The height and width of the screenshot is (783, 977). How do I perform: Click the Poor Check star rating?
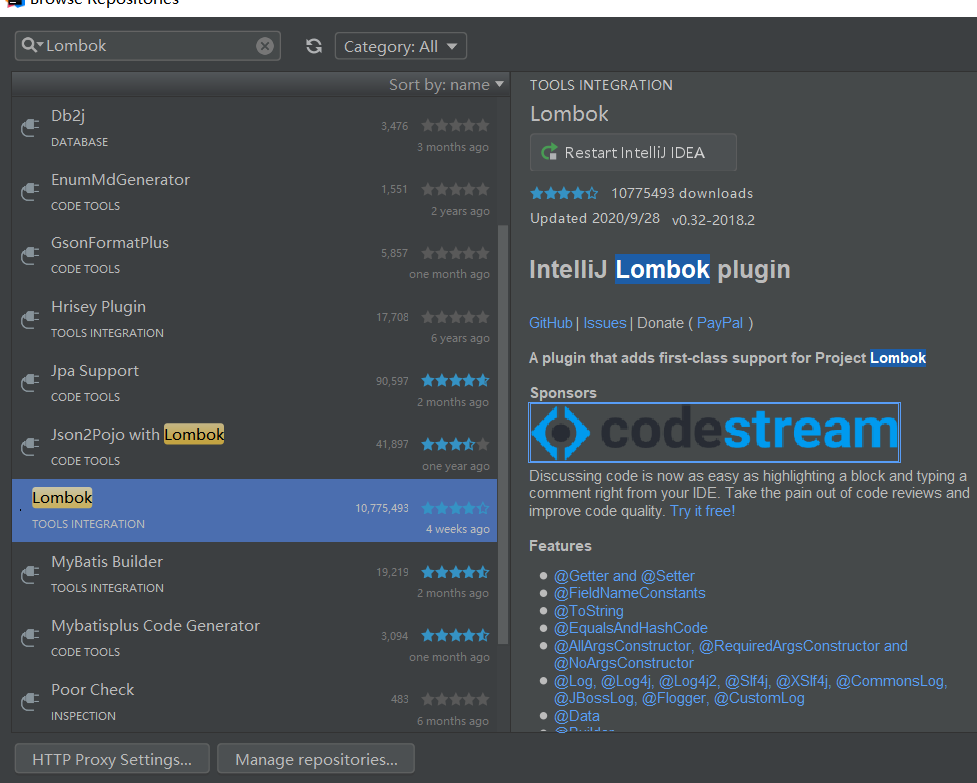coord(455,700)
